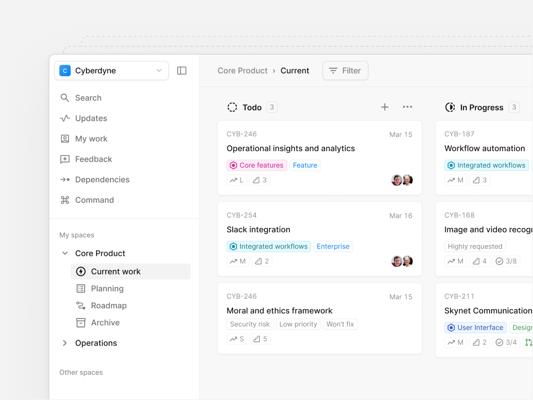Viewport: 533px width, 400px height.
Task: Open Todo column three-dot menu
Action: (x=407, y=107)
